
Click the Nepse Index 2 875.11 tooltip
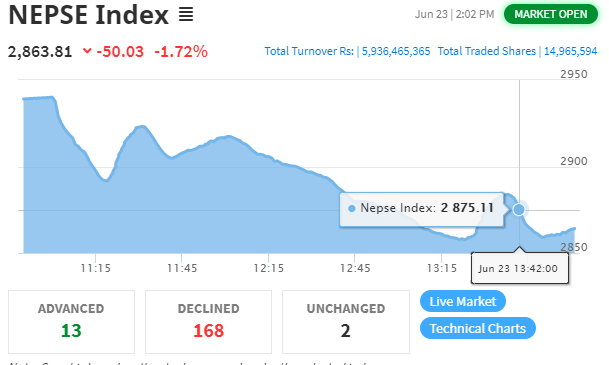[x=422, y=209]
